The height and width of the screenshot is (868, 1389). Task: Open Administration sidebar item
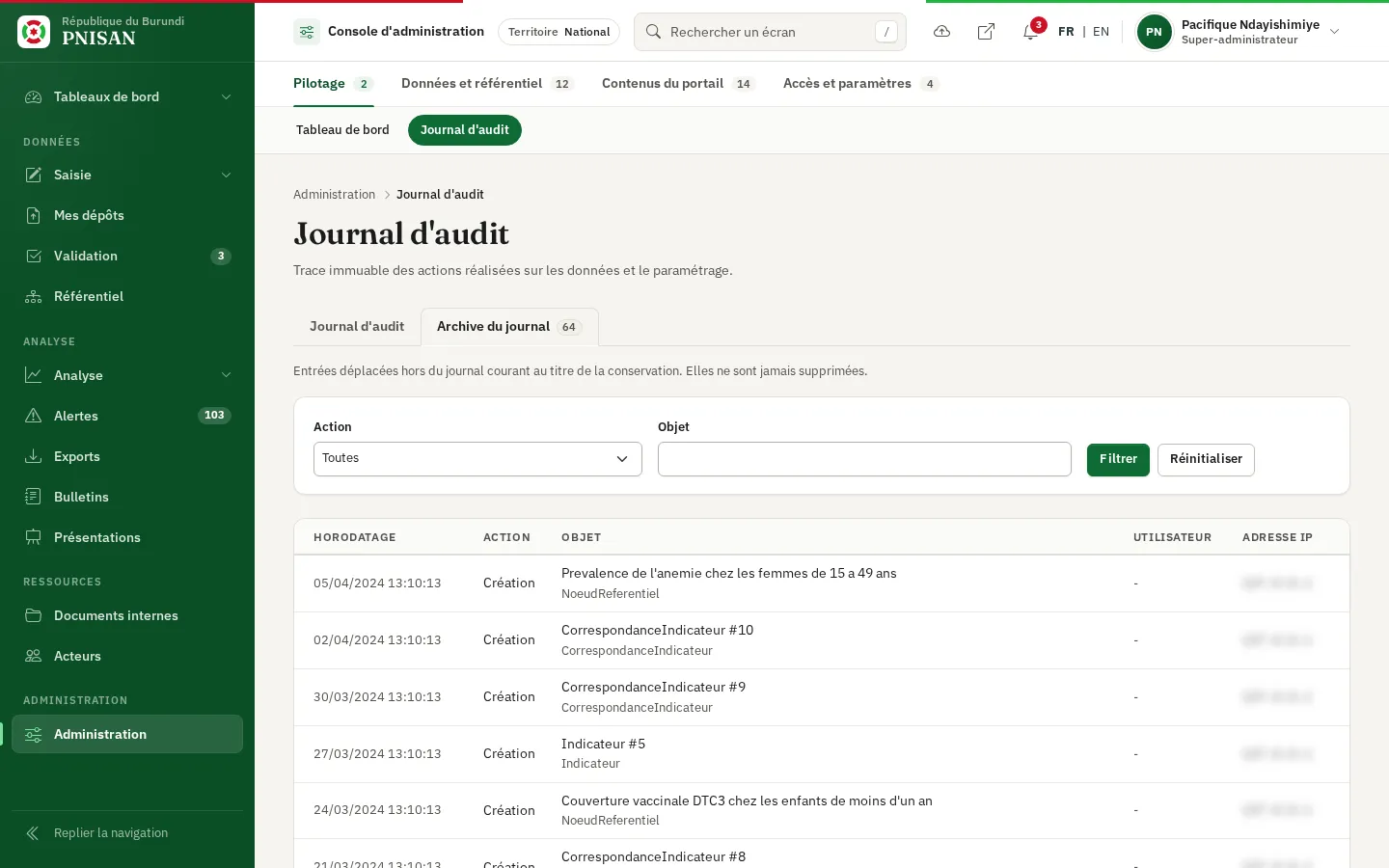point(127,734)
